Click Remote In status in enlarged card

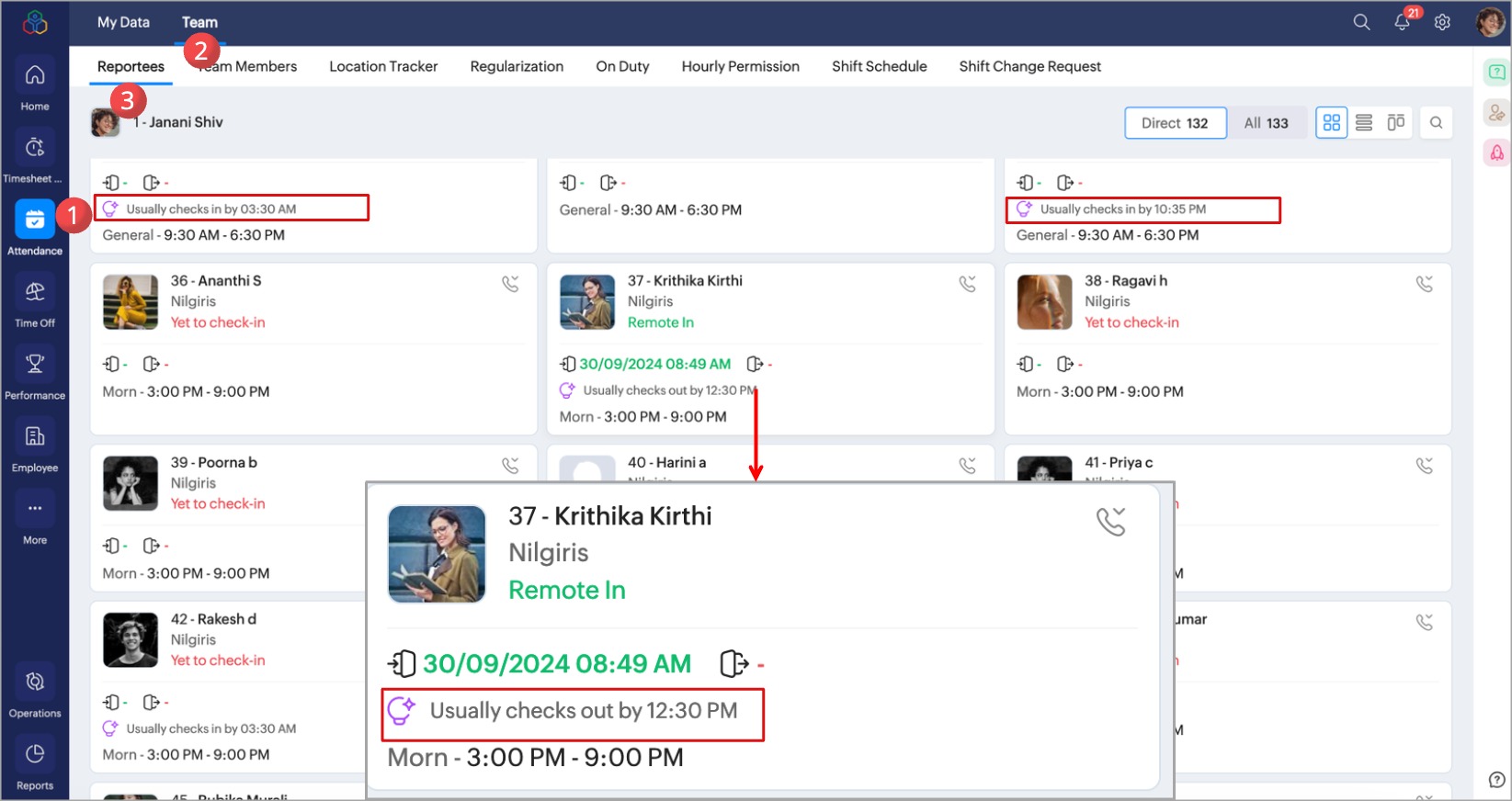point(567,590)
